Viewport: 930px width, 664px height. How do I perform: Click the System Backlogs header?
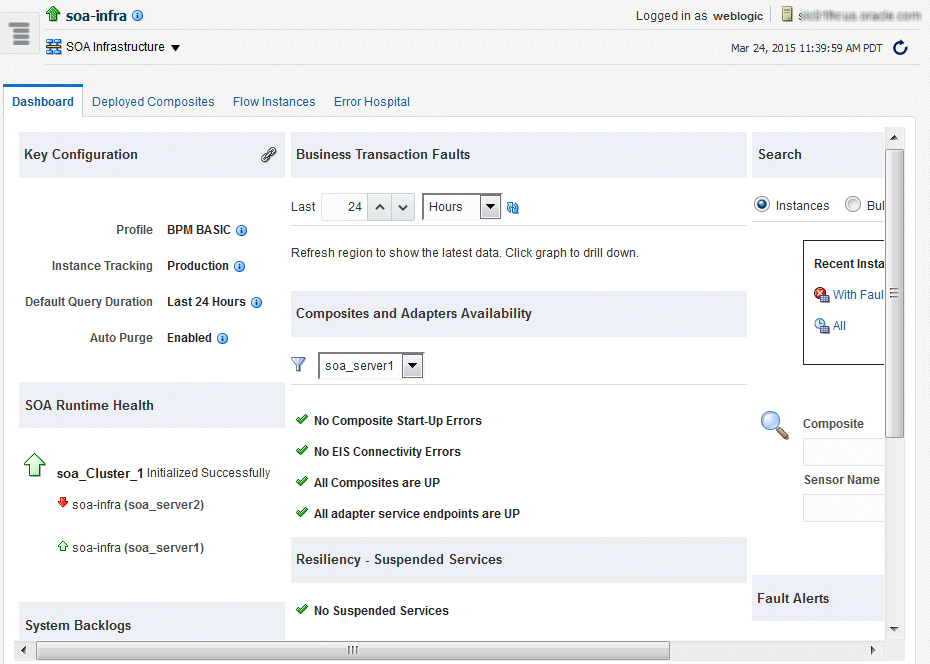(x=152, y=622)
